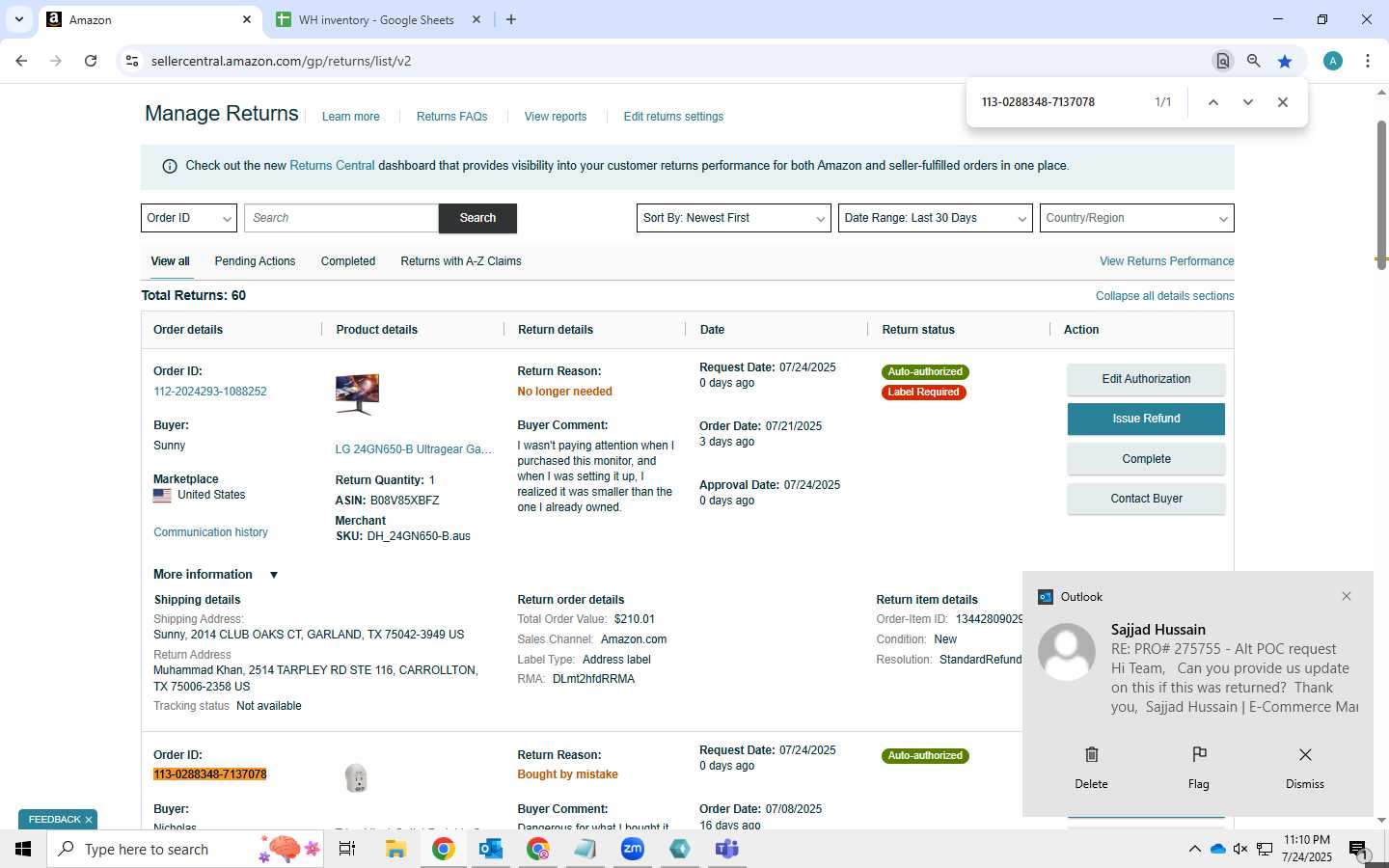Select the View all tab

click(170, 261)
